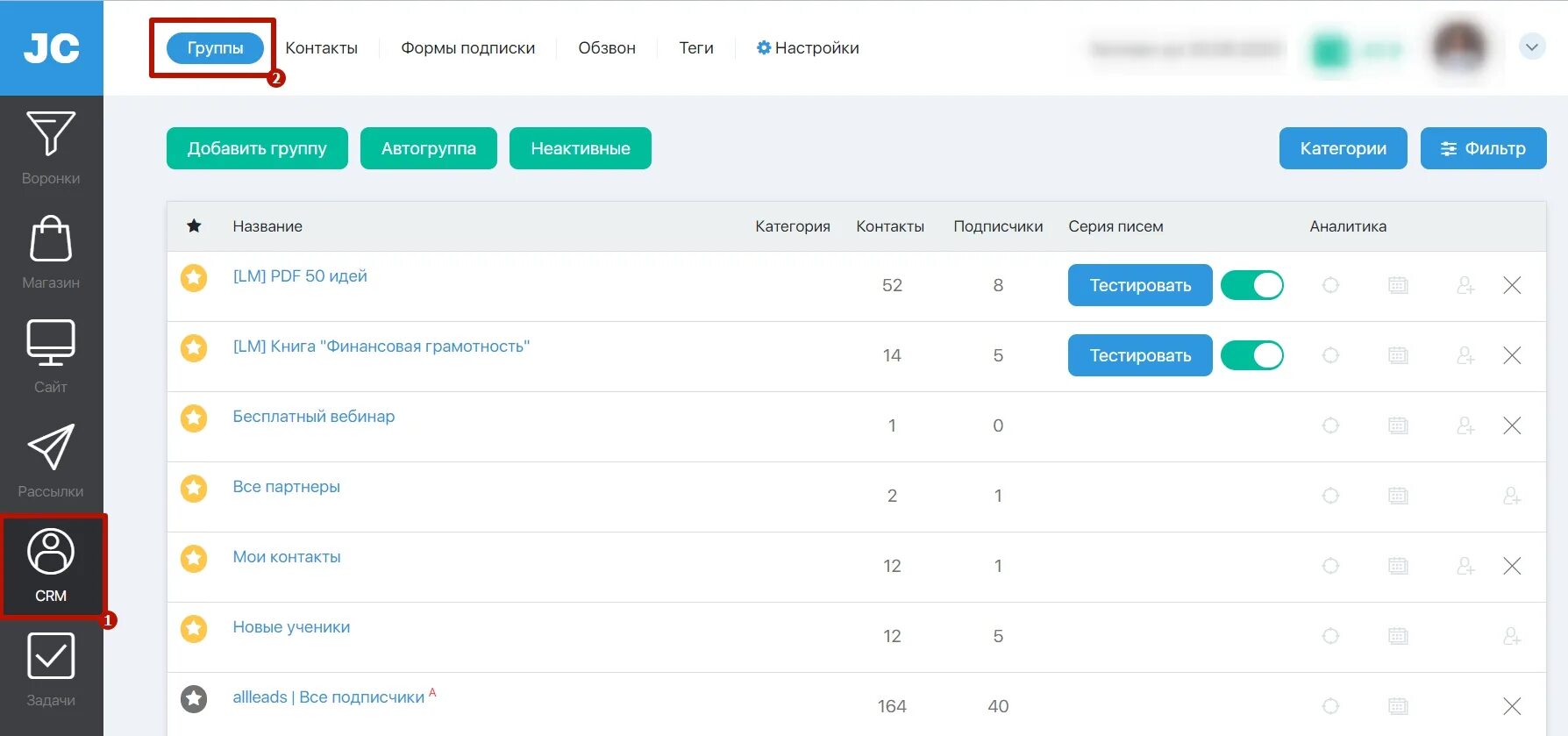
Task: Delete group [LM] PDF 50 идей
Action: [x=1512, y=285]
